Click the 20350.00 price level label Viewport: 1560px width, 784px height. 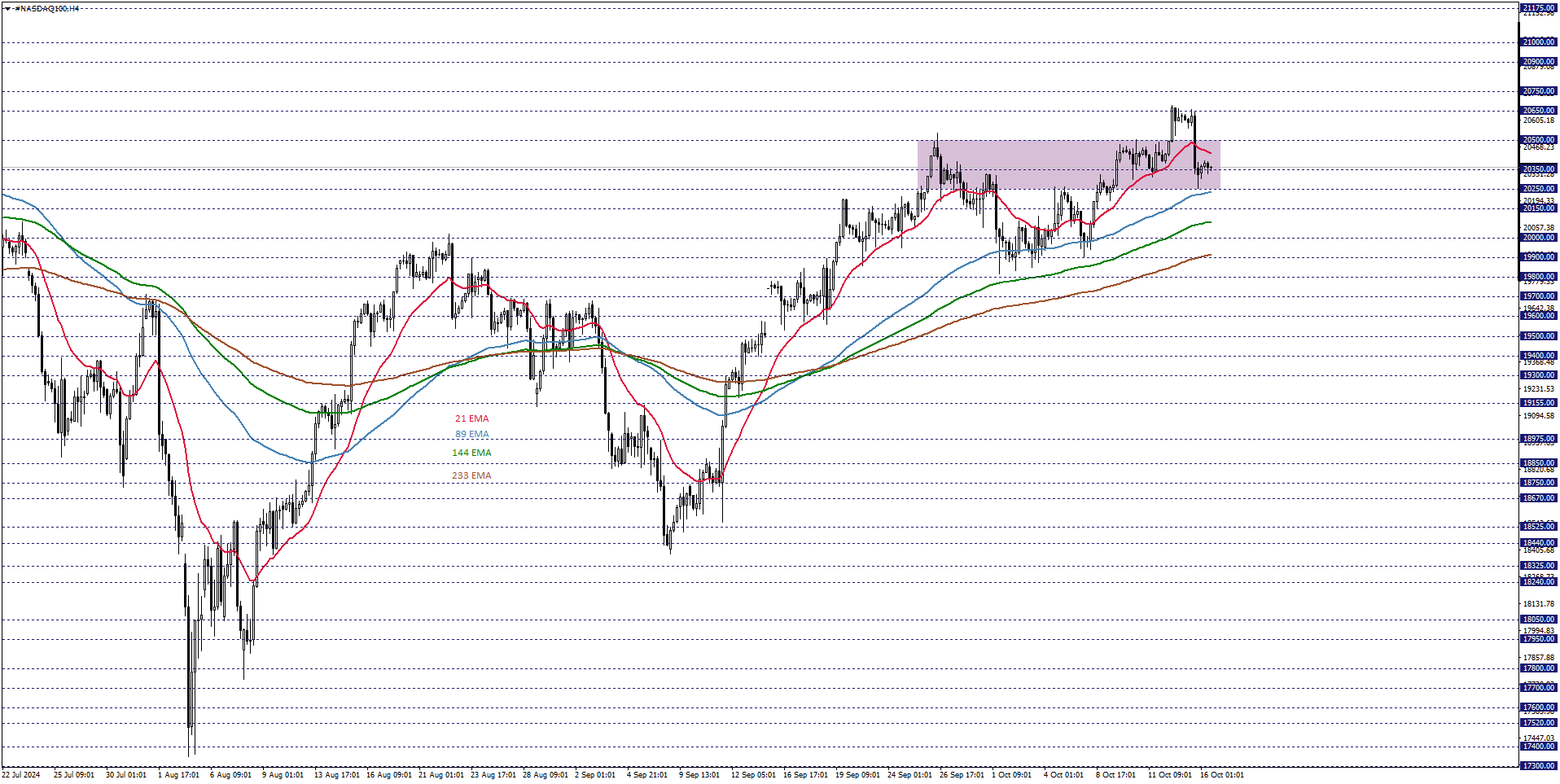pyautogui.click(x=1539, y=169)
